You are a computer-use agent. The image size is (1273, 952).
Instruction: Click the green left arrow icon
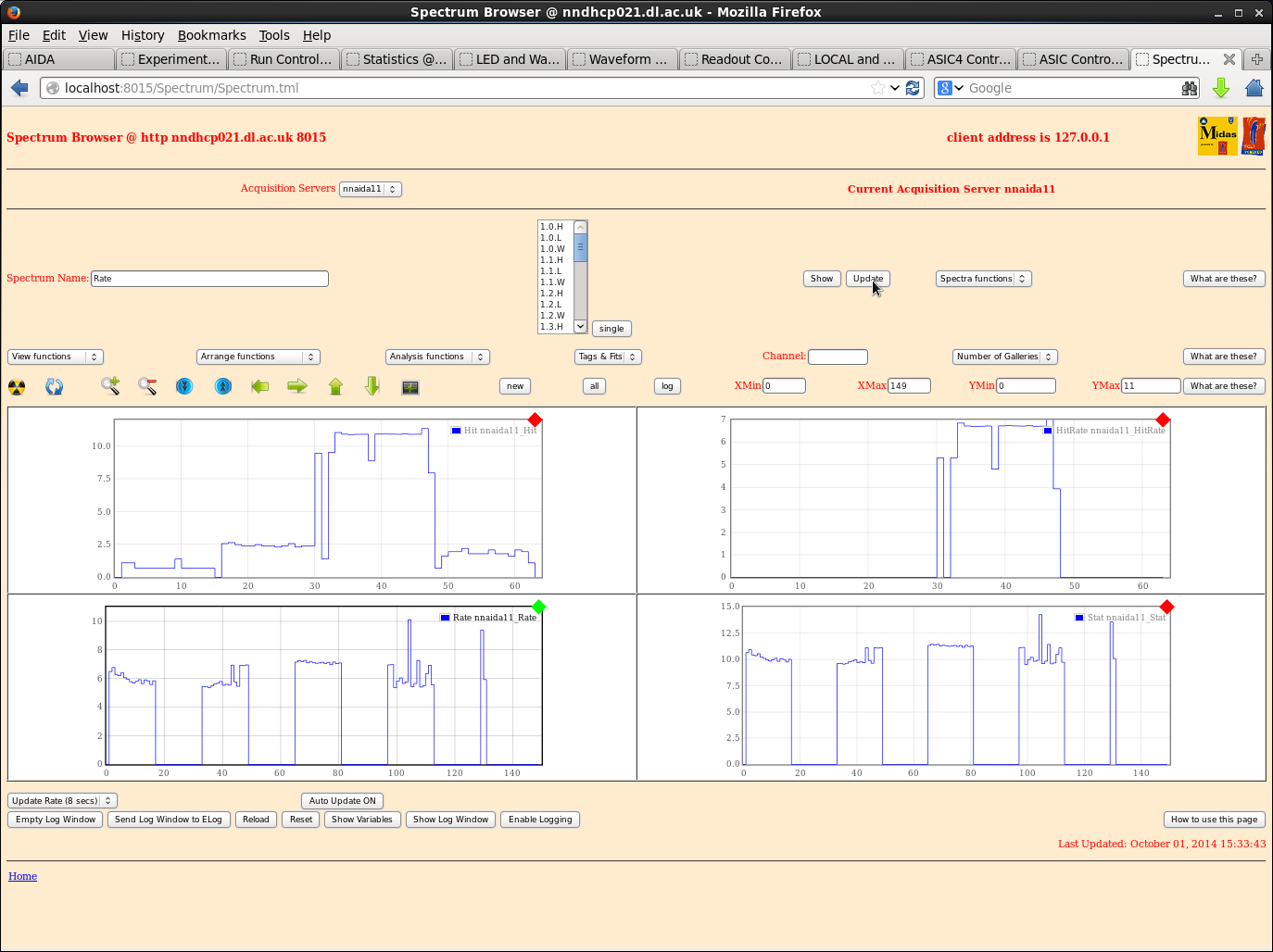point(259,386)
